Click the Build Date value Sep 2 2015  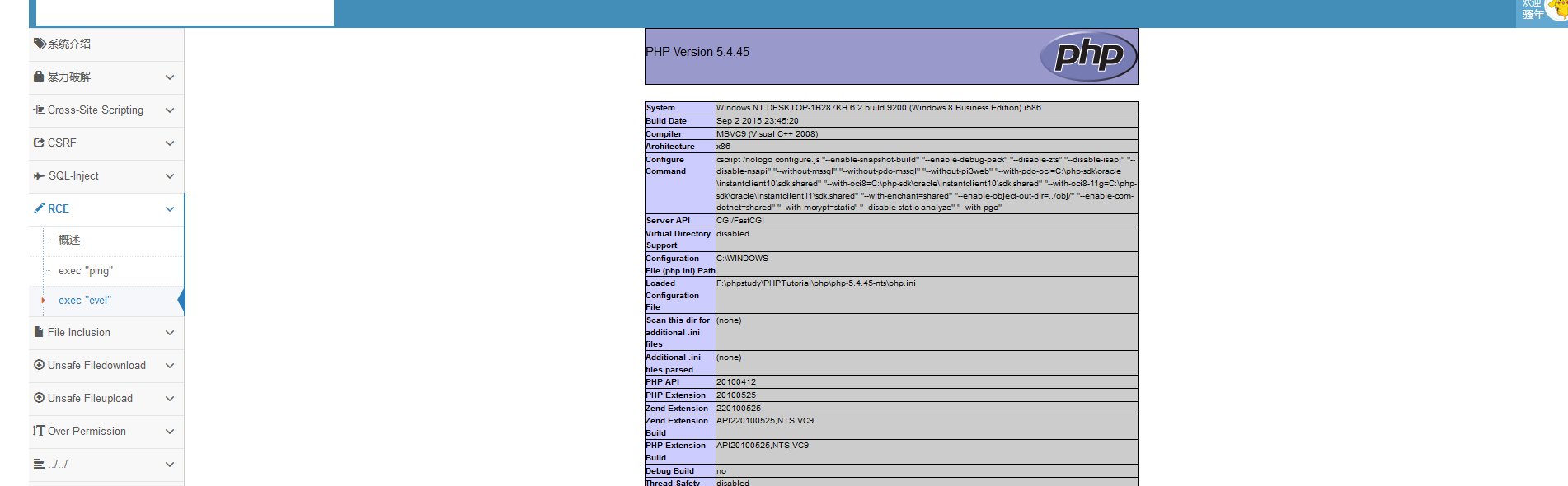[757, 121]
